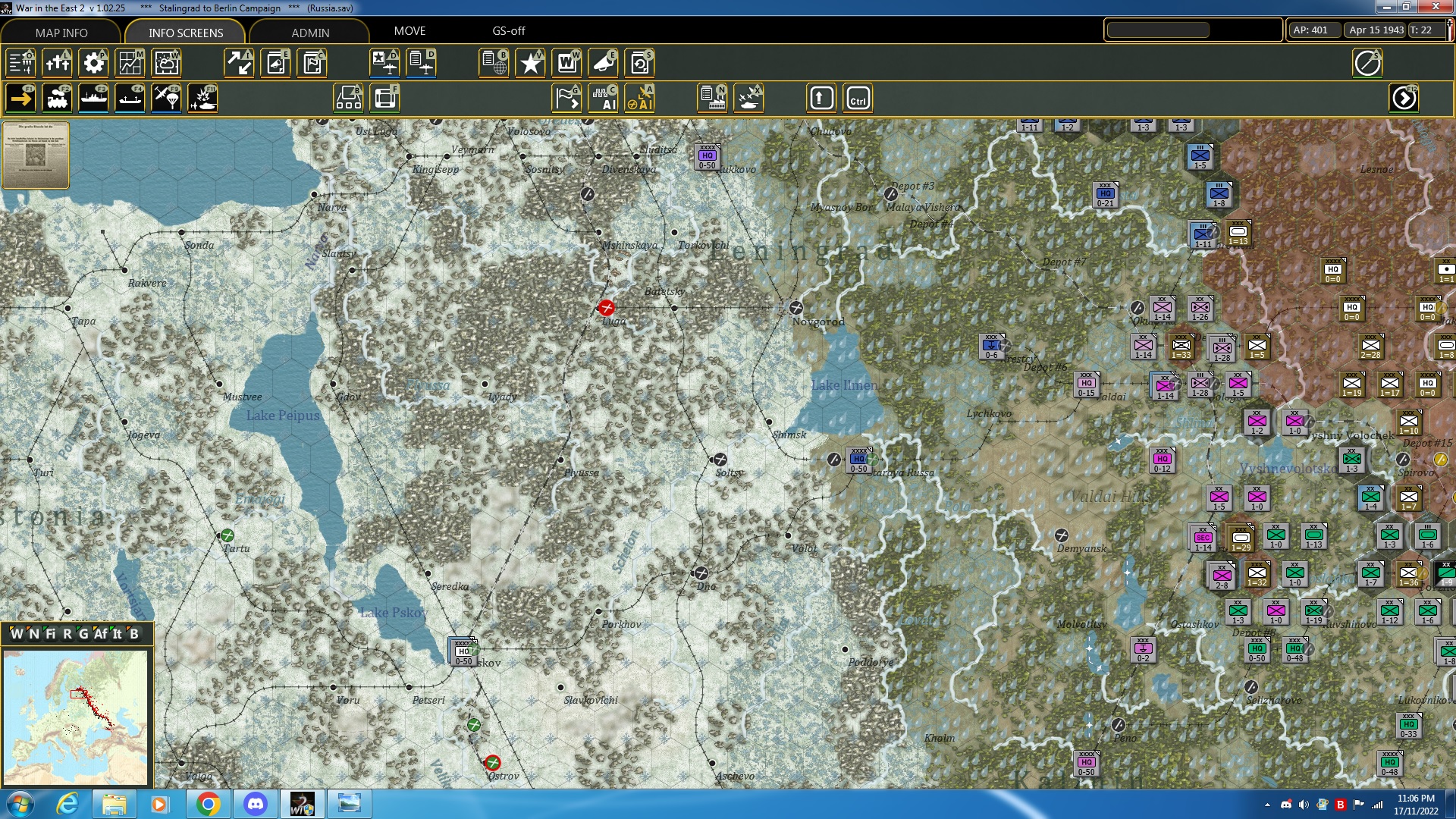Select rail movement mode train icon
Image resolution: width=1456 pixels, height=819 pixels.
(x=57, y=99)
